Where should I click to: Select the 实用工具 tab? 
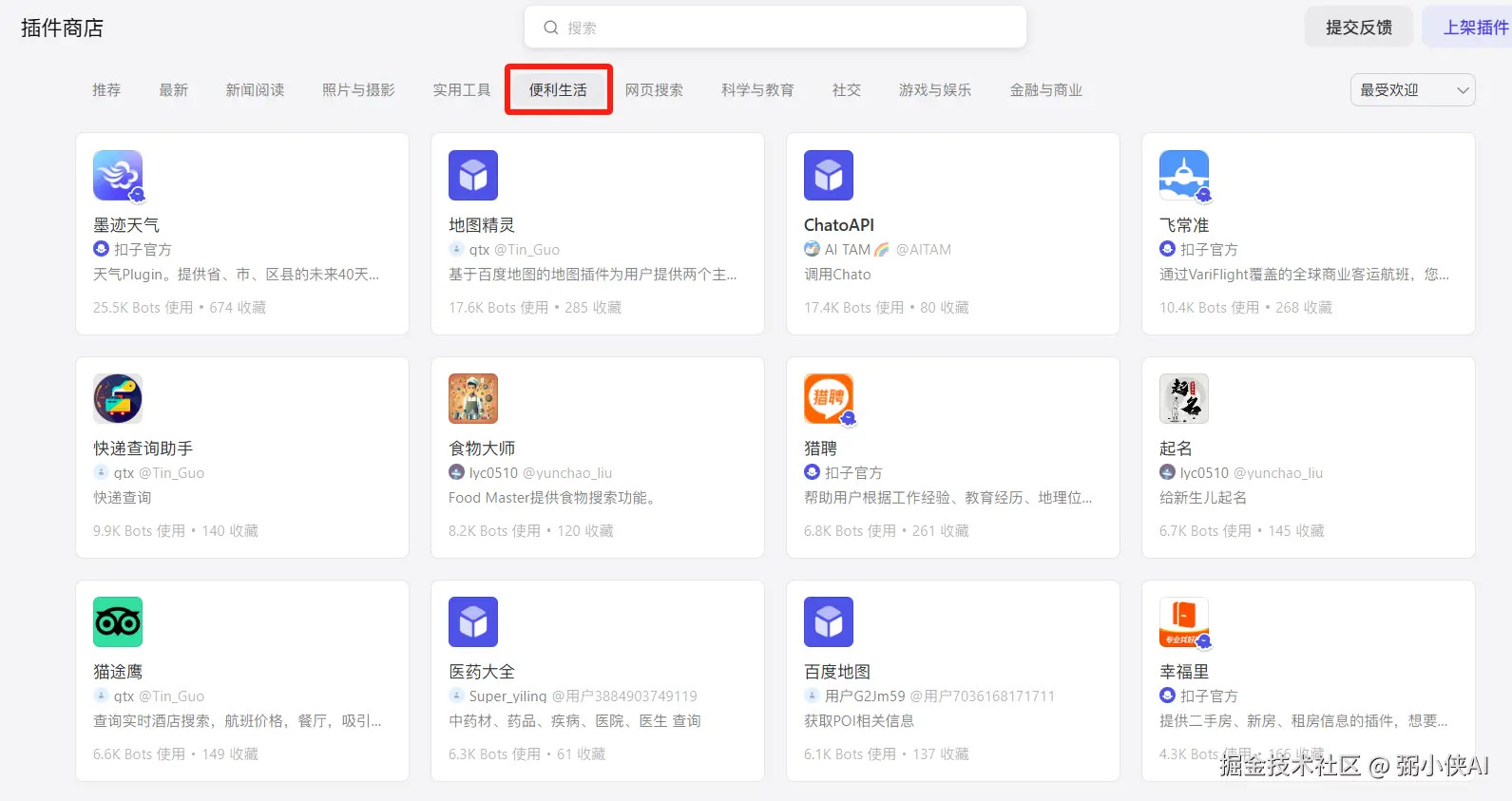click(x=462, y=90)
